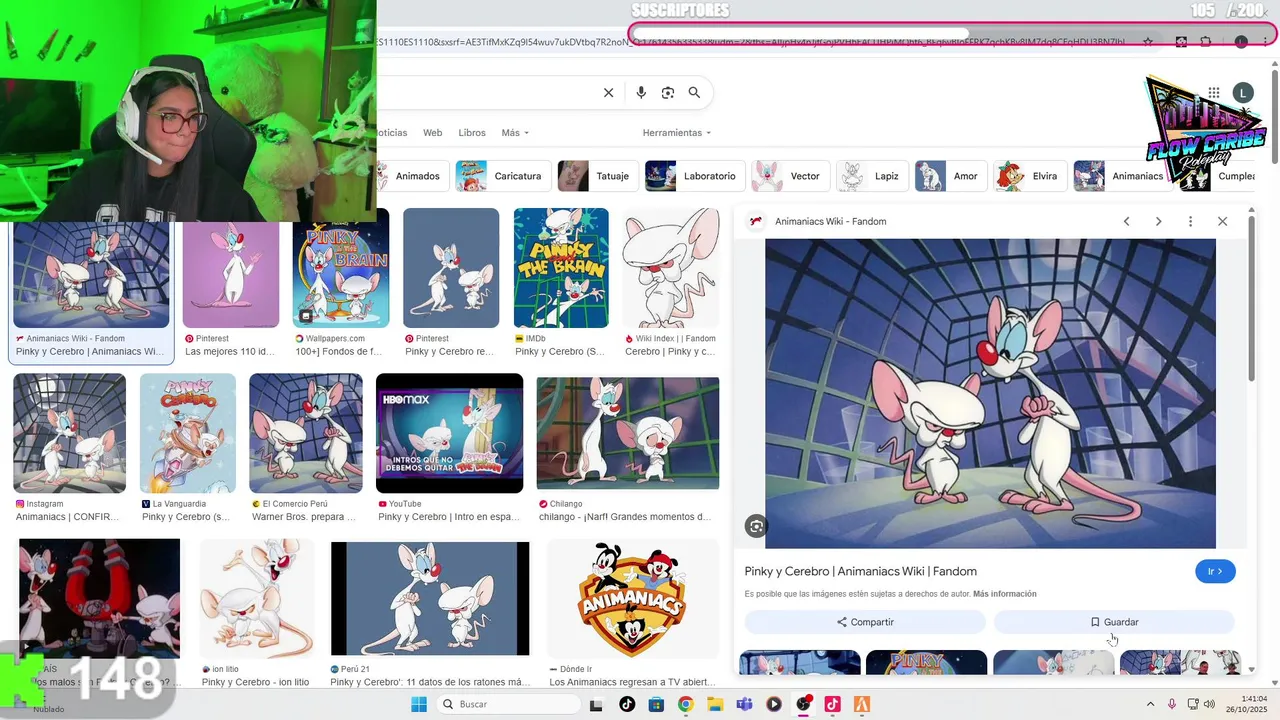Switch to the Libros tab
Image resolution: width=1280 pixels, height=720 pixels.
472,133
